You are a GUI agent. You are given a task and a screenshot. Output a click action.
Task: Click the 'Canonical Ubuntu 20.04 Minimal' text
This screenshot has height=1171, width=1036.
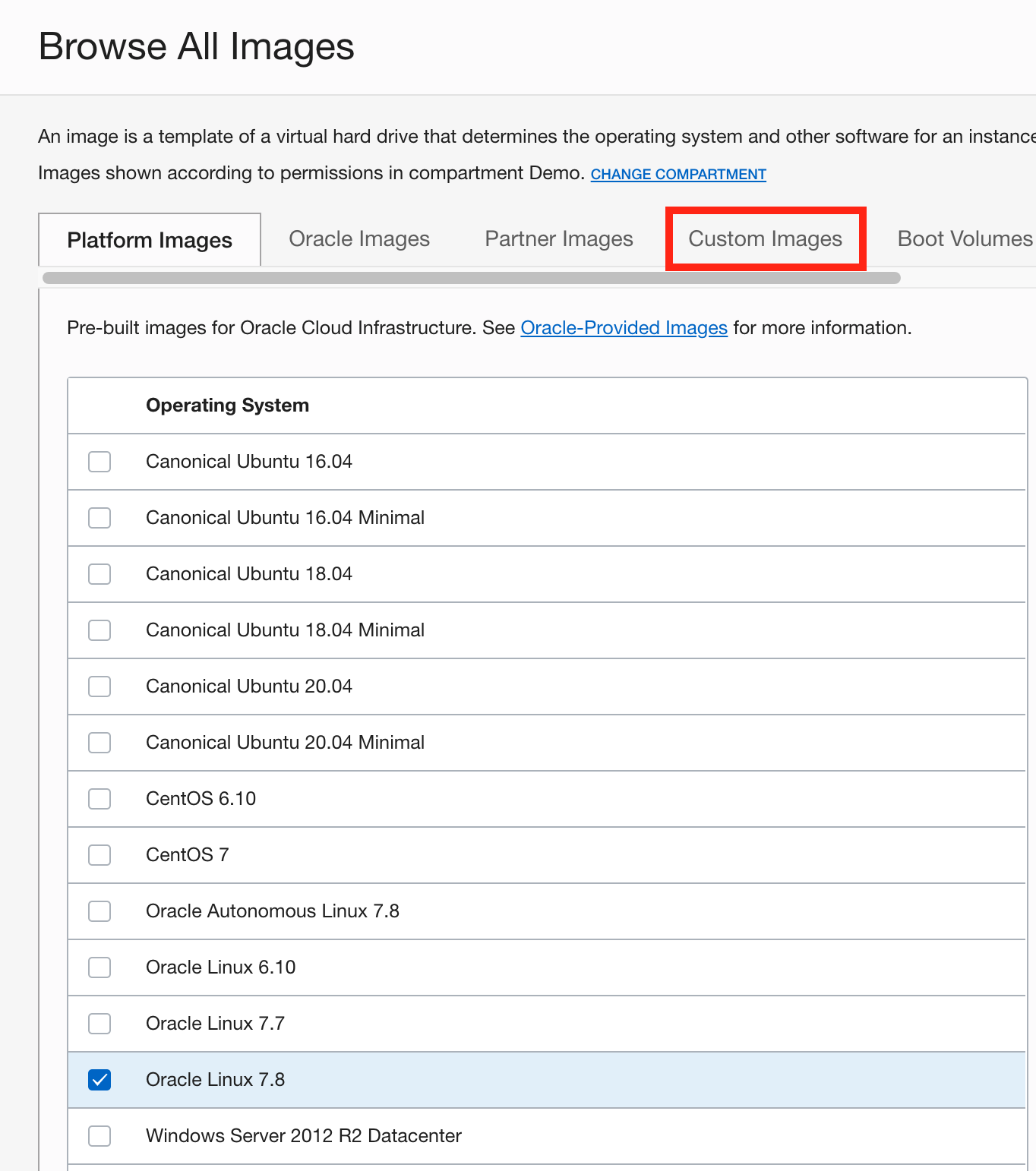tap(285, 743)
